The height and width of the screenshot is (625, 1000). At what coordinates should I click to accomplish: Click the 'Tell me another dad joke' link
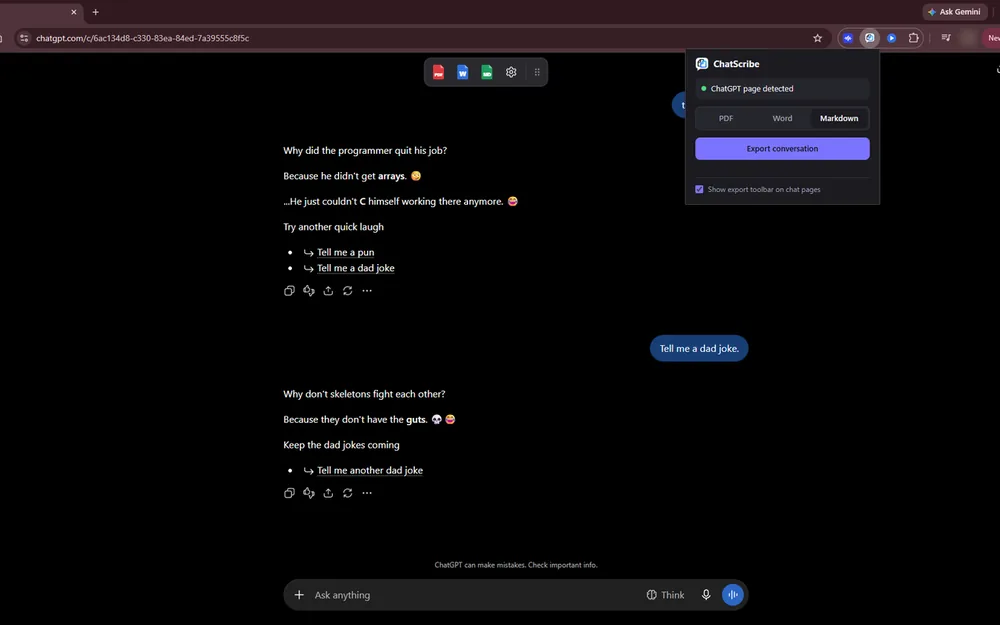pos(370,470)
